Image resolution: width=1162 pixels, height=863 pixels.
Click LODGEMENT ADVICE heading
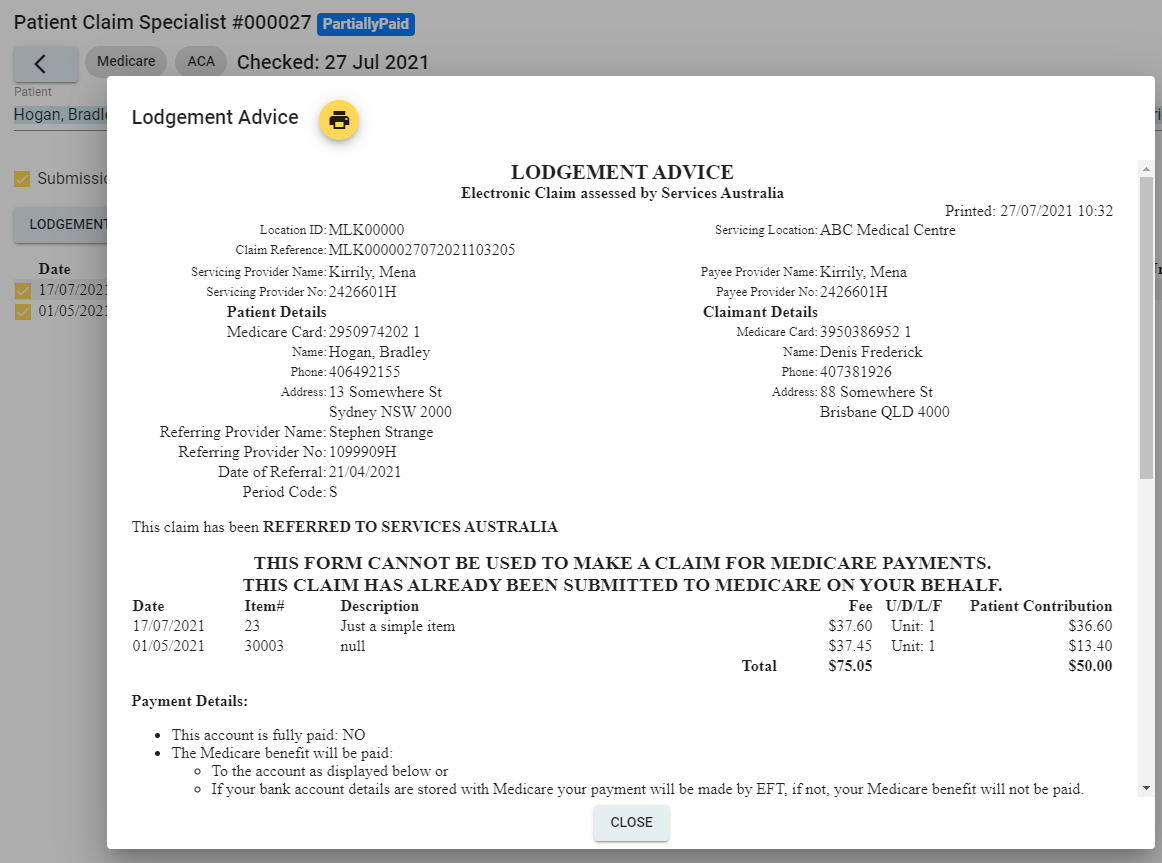(x=622, y=172)
